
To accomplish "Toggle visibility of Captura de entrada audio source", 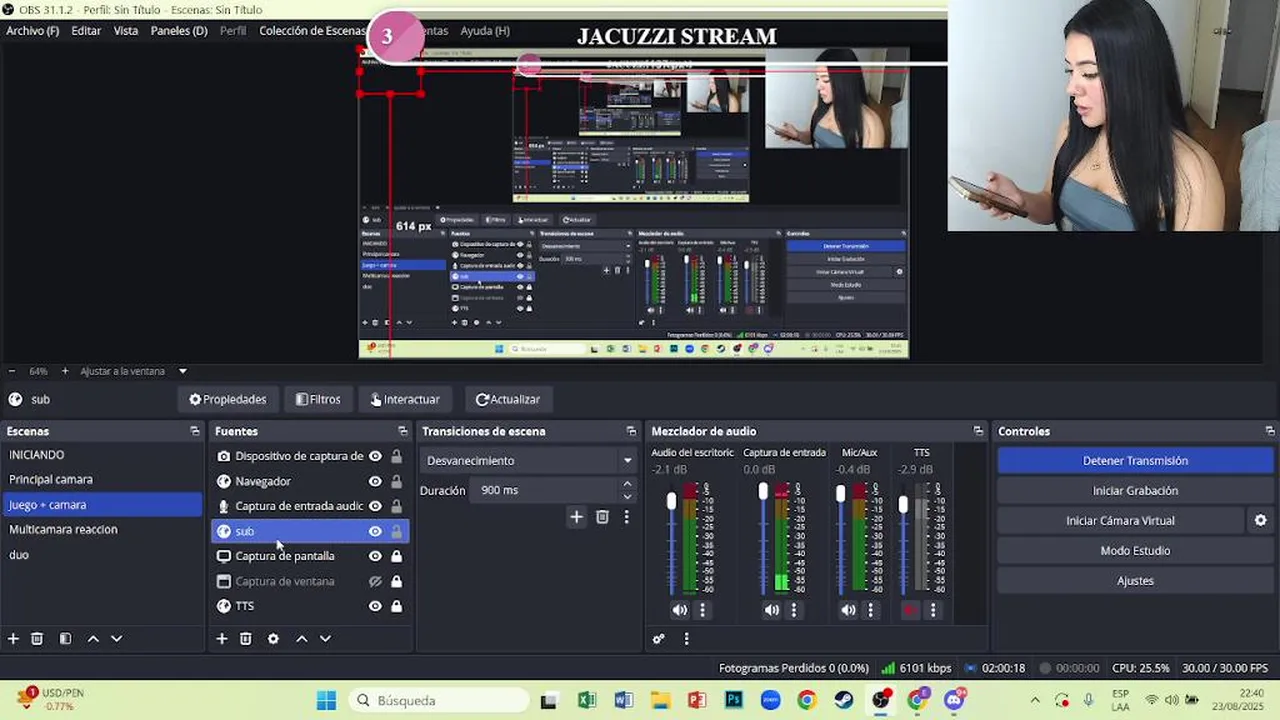I will coord(375,506).
